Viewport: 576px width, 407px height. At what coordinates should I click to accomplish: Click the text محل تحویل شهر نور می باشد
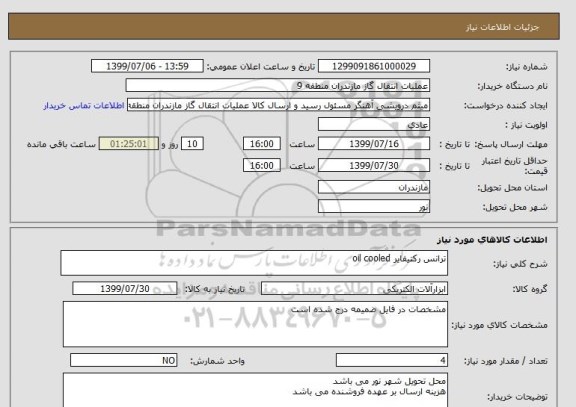coord(389,381)
